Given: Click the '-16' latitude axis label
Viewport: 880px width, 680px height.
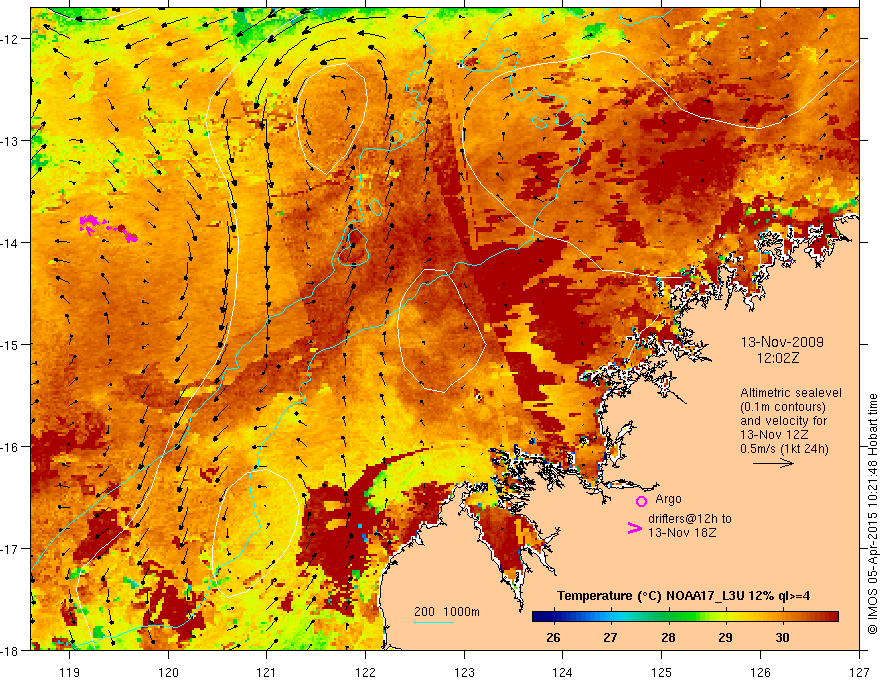Looking at the screenshot, I should coord(10,447).
